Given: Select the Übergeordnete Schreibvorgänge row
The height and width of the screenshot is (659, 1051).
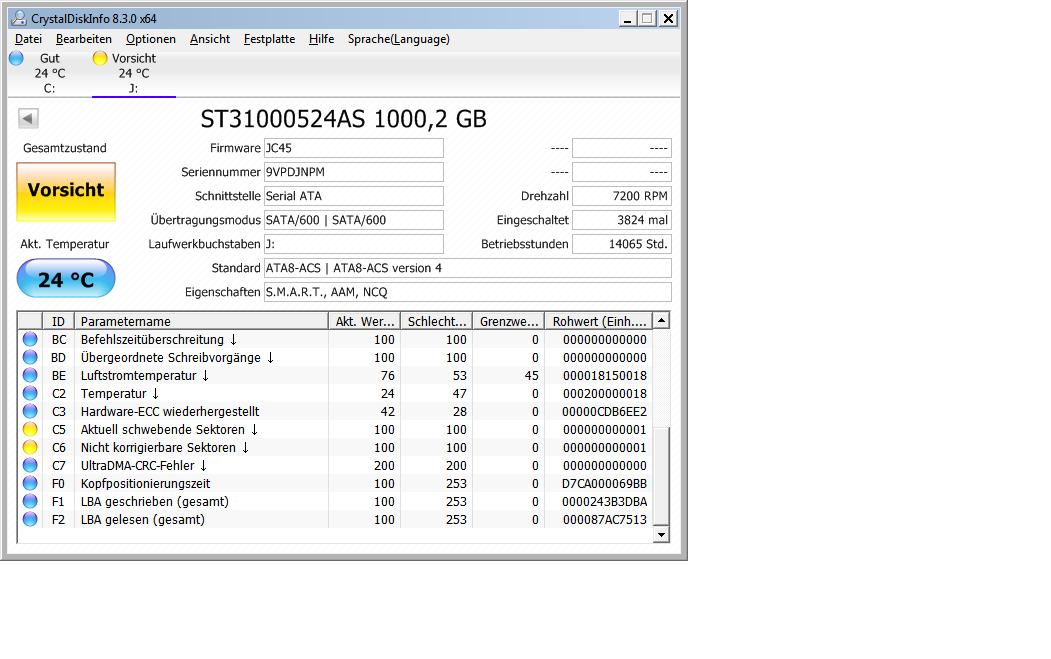Looking at the screenshot, I should coord(334,357).
